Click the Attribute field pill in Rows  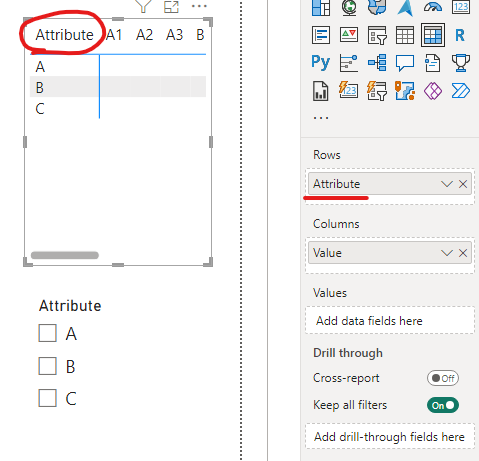(390, 184)
